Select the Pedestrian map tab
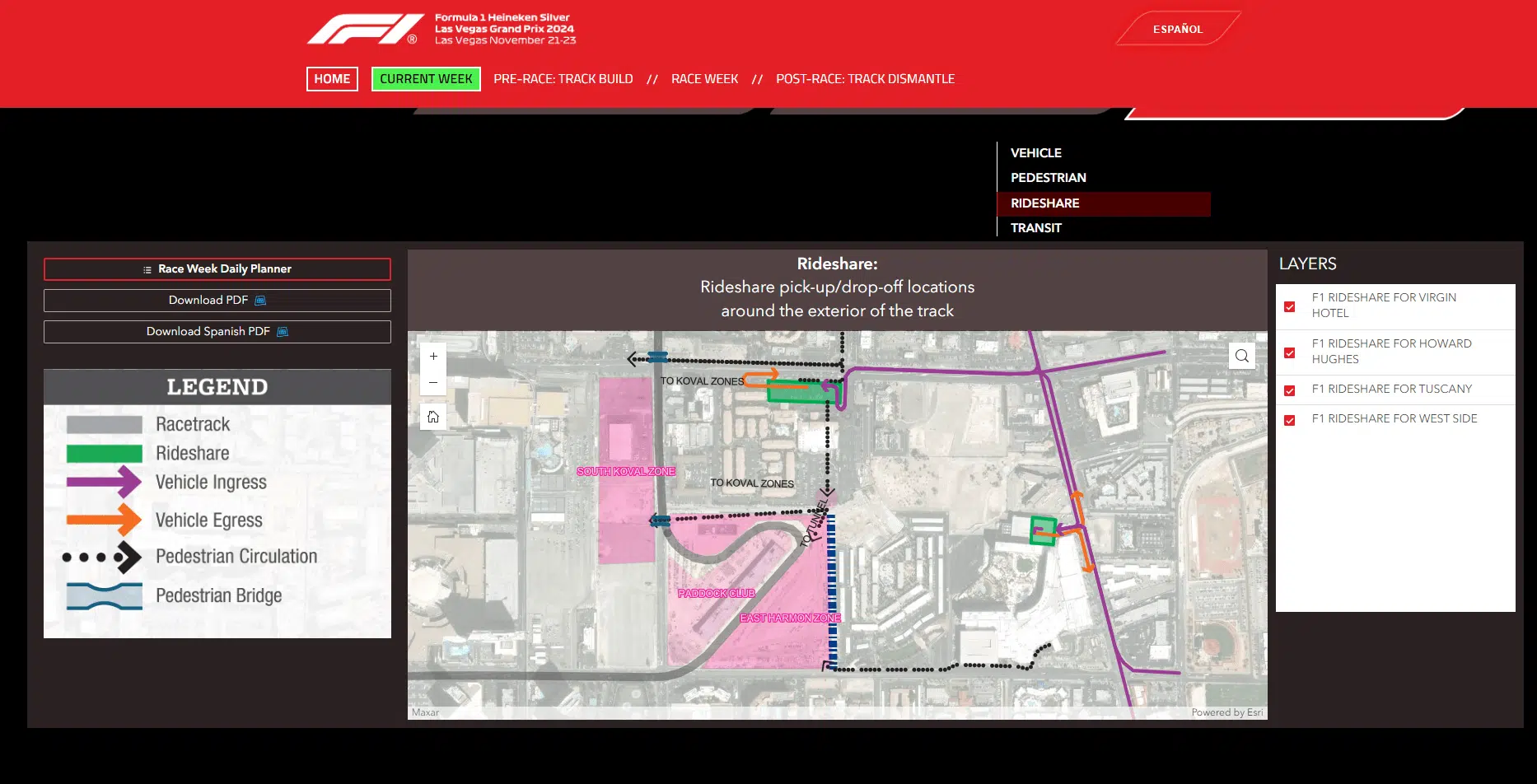1537x784 pixels. click(1048, 178)
